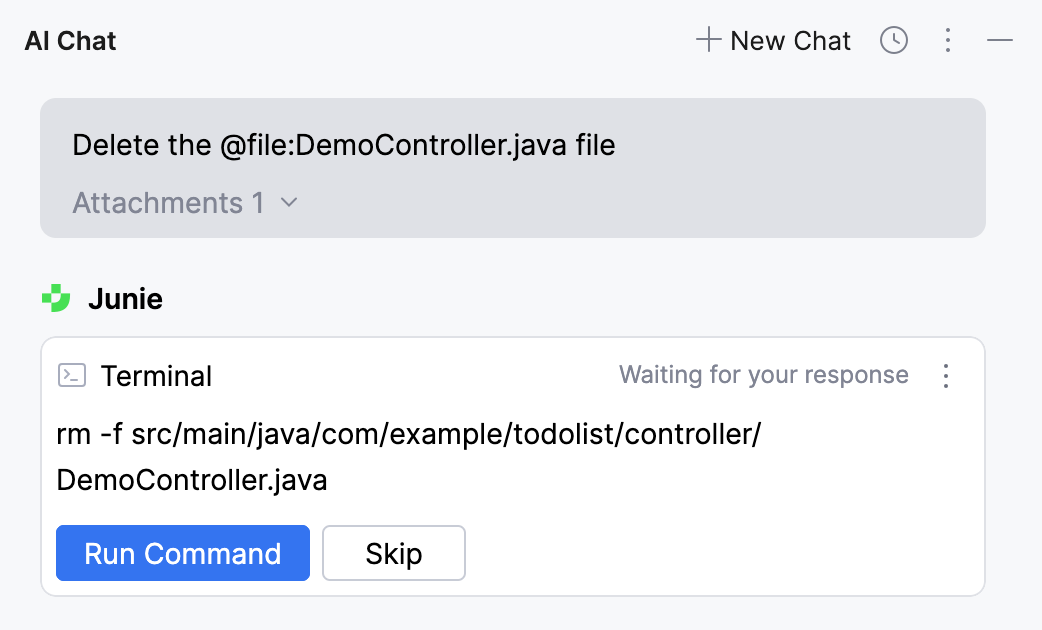
Task: Skip the proposed terminal command
Action: pyautogui.click(x=394, y=553)
